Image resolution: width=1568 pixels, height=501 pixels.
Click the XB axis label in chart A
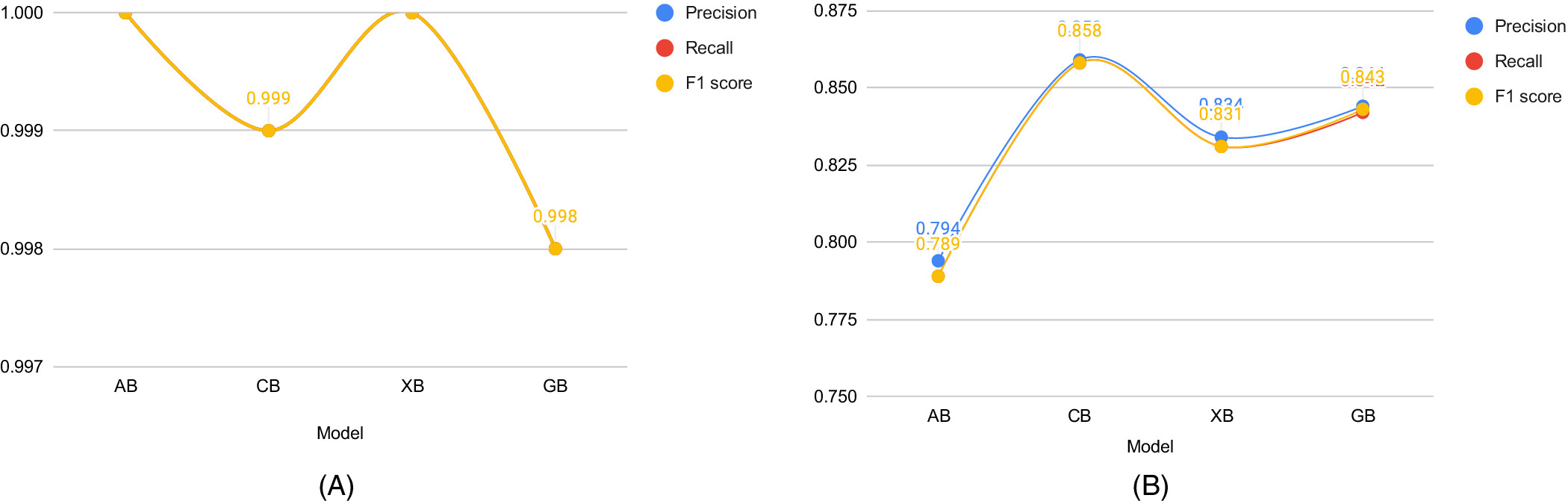pos(412,386)
